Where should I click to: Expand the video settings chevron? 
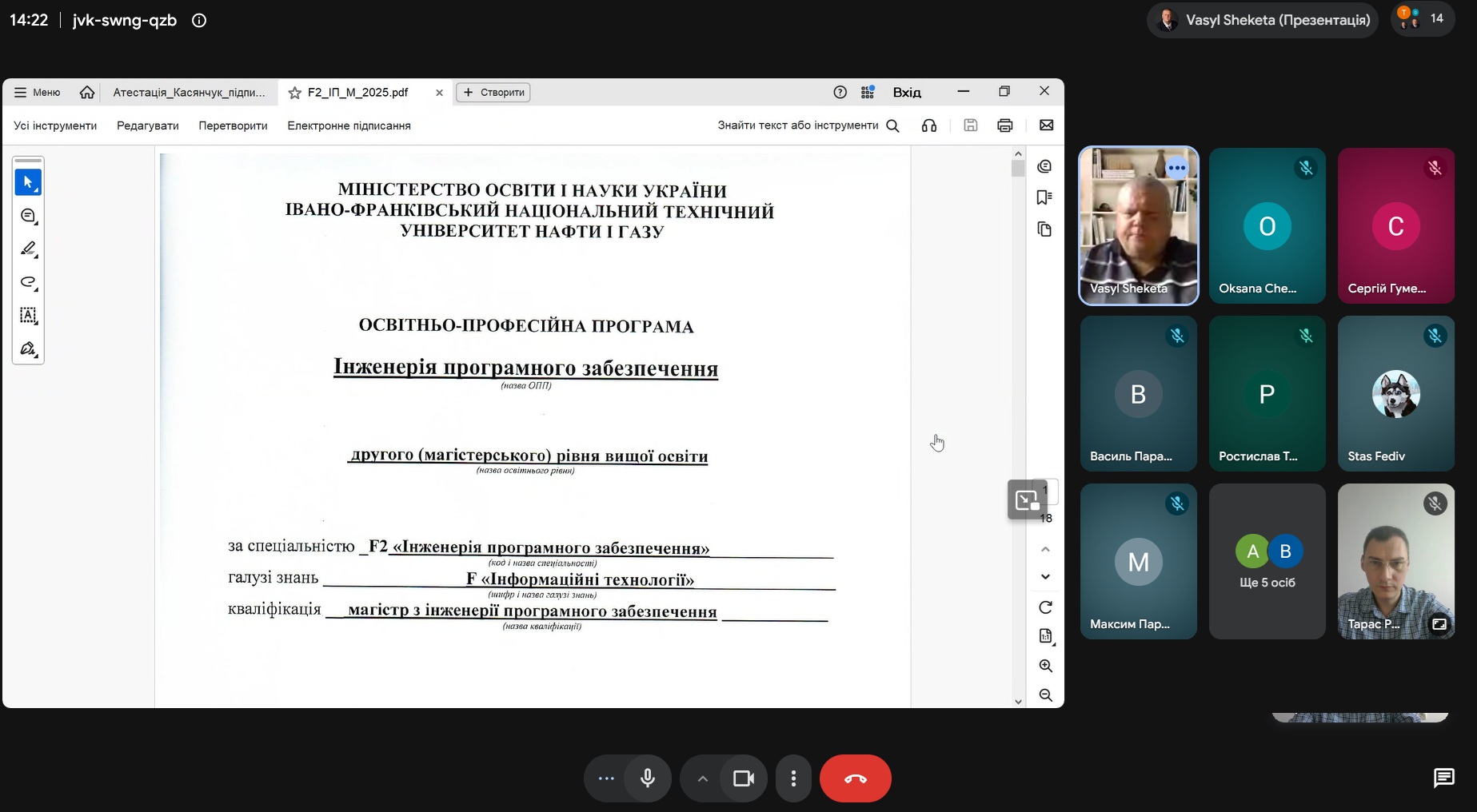[702, 778]
